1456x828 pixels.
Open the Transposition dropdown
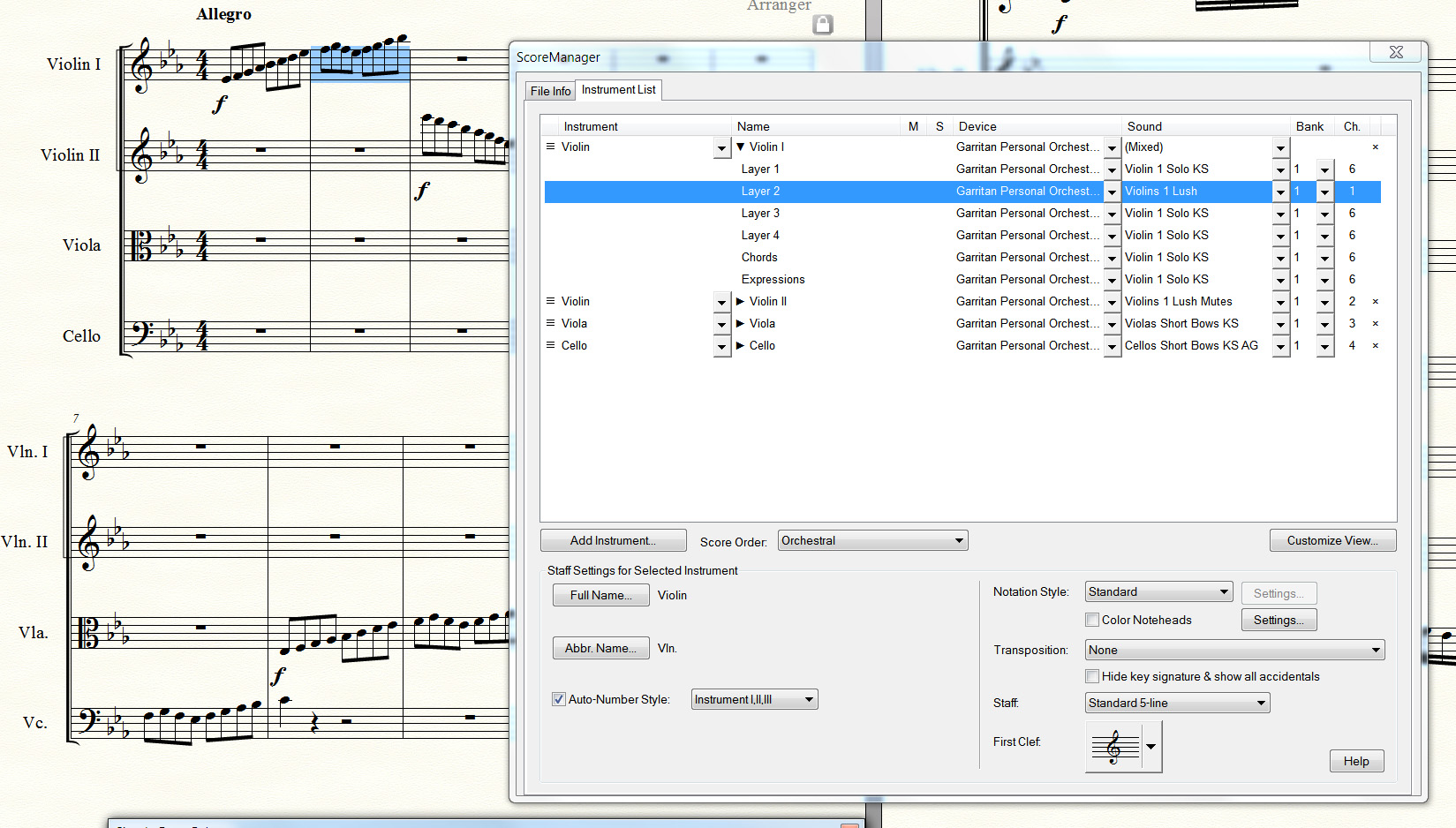click(x=1234, y=650)
